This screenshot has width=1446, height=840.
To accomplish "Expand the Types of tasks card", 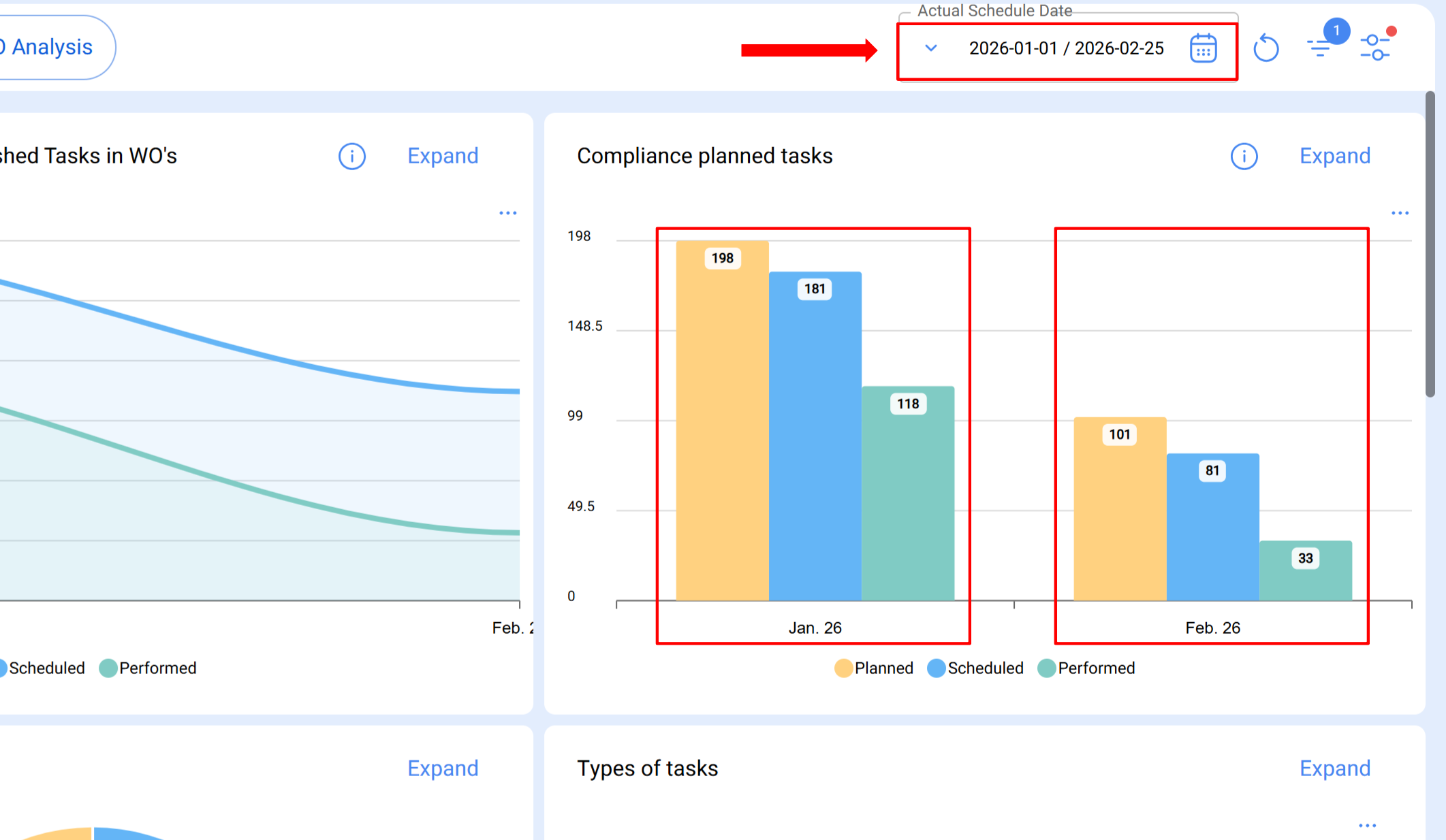I will (1334, 769).
